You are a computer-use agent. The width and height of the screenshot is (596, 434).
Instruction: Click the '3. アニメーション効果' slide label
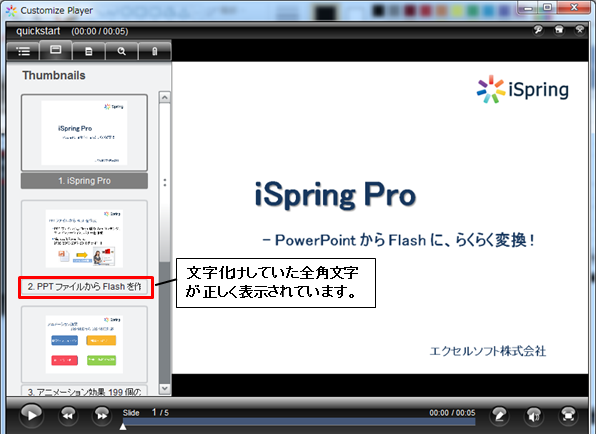84,391
